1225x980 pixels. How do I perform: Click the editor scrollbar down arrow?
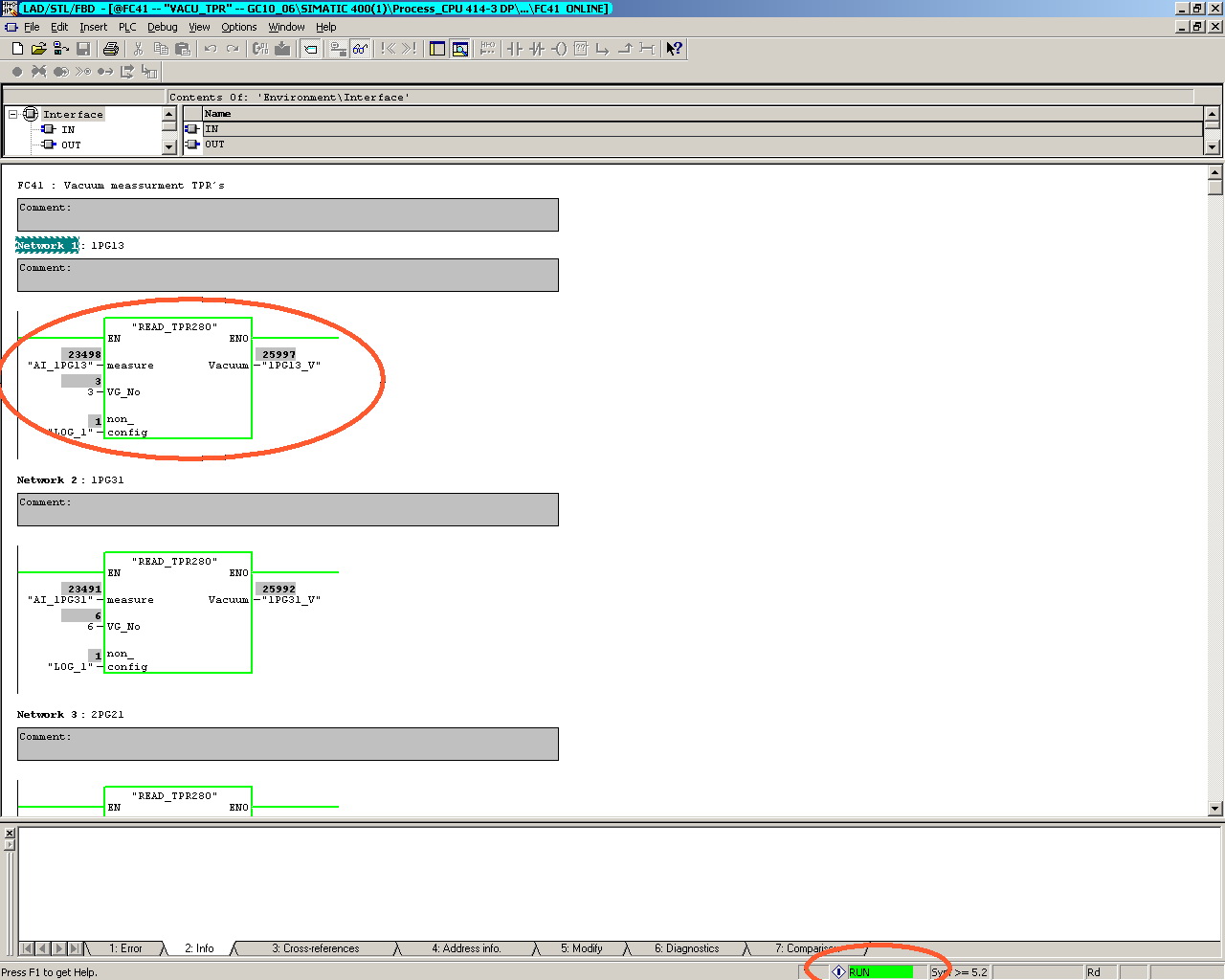click(x=1215, y=809)
